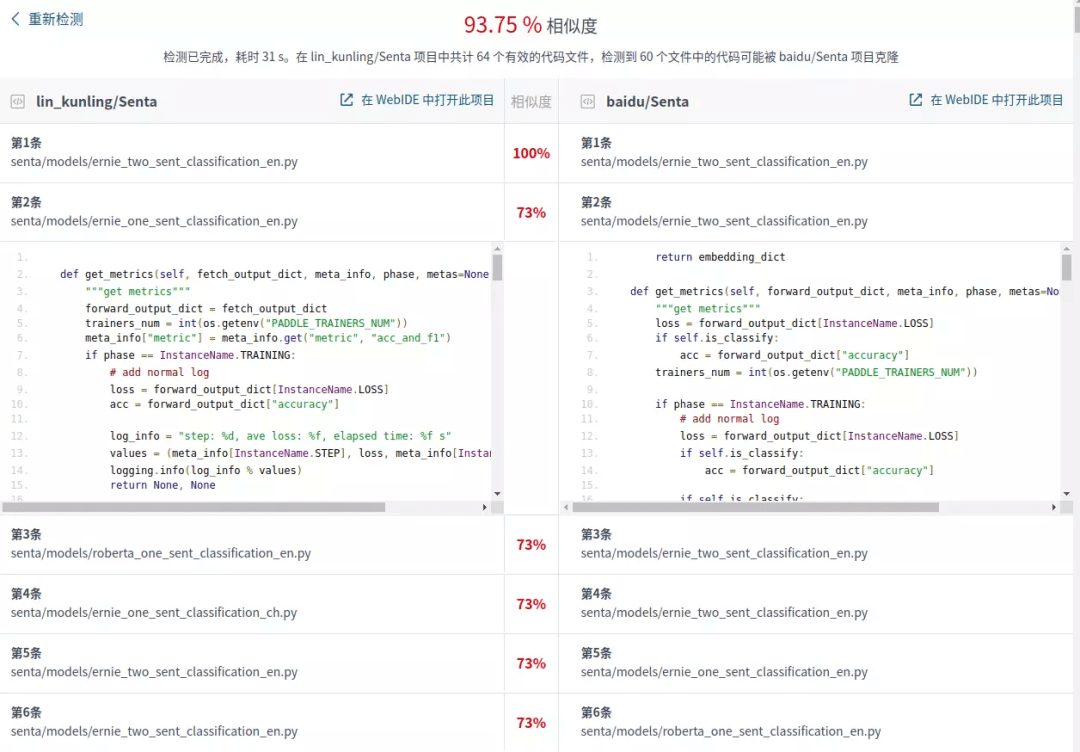Expand left 第1条 ernie_two_sent_classification_en.py row
This screenshot has height=752, width=1080.
252,153
